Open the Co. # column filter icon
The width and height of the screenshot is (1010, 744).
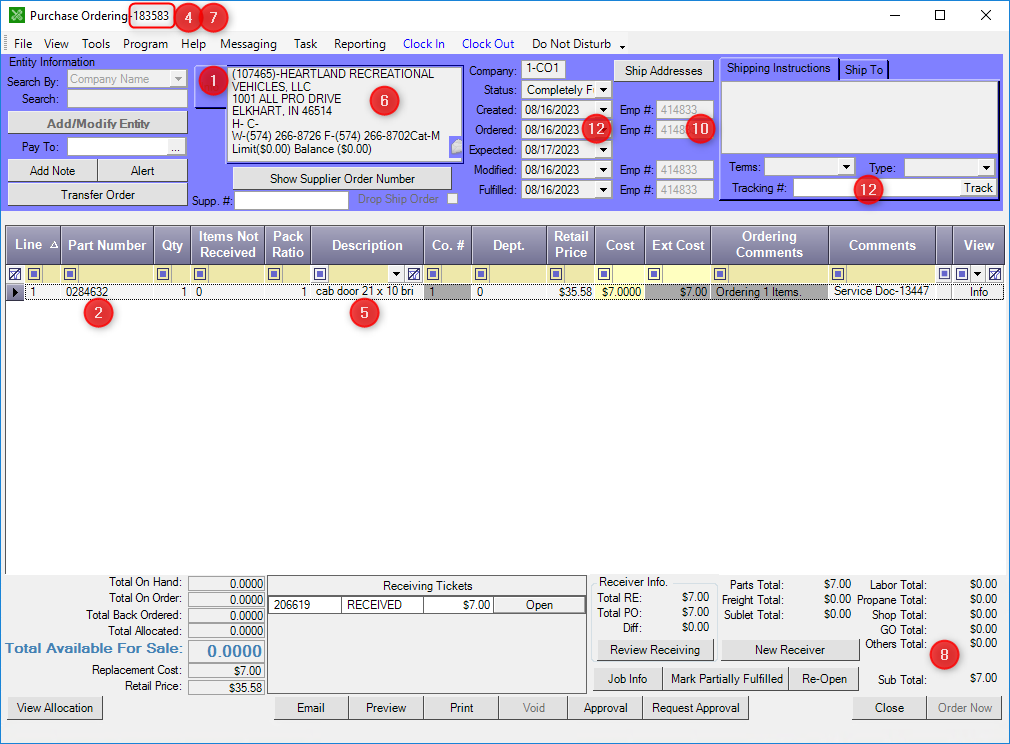click(x=433, y=274)
